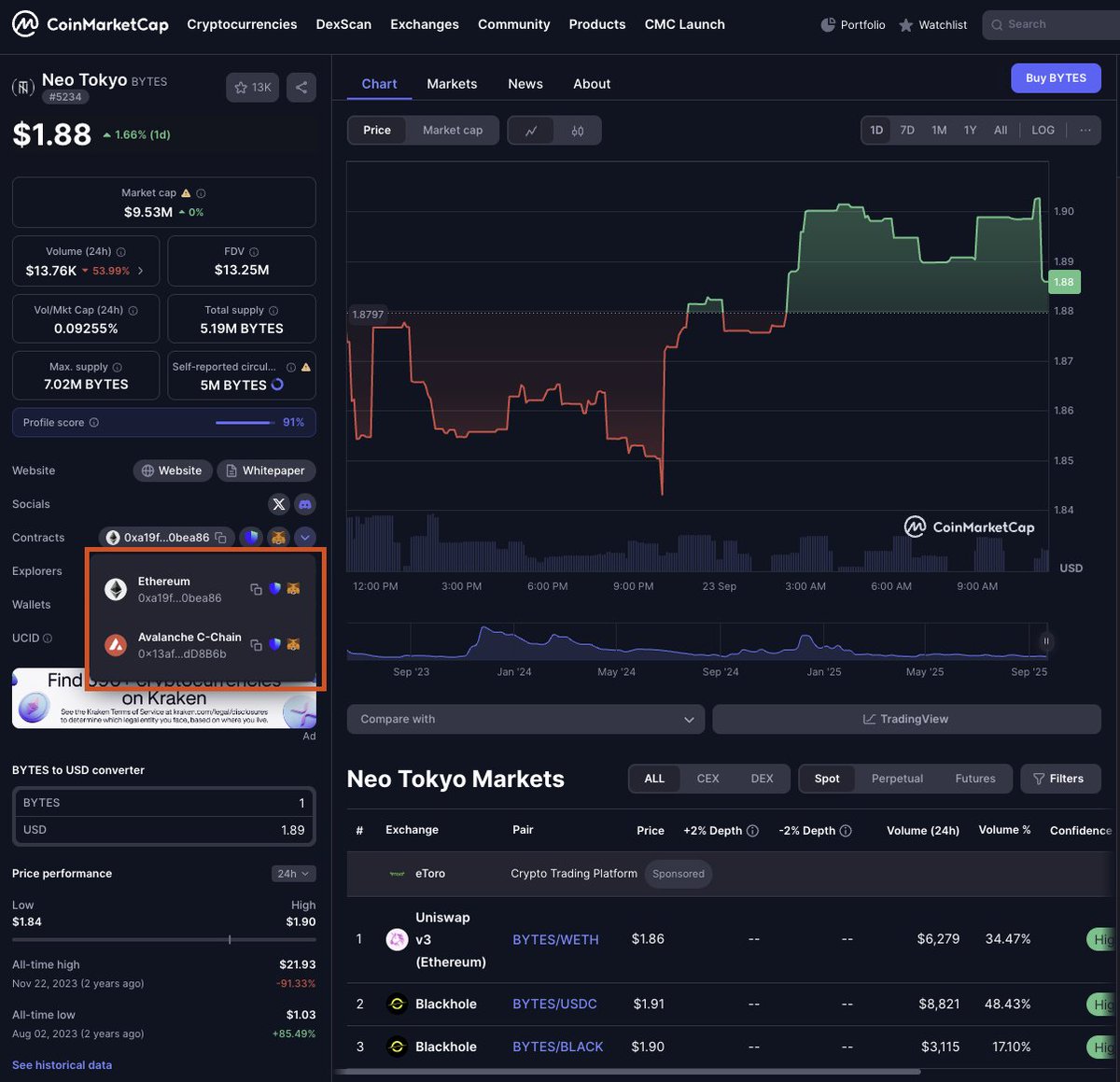The width and height of the screenshot is (1120, 1082).
Task: Click the blue shield icon in Contracts row
Action: tap(250, 538)
